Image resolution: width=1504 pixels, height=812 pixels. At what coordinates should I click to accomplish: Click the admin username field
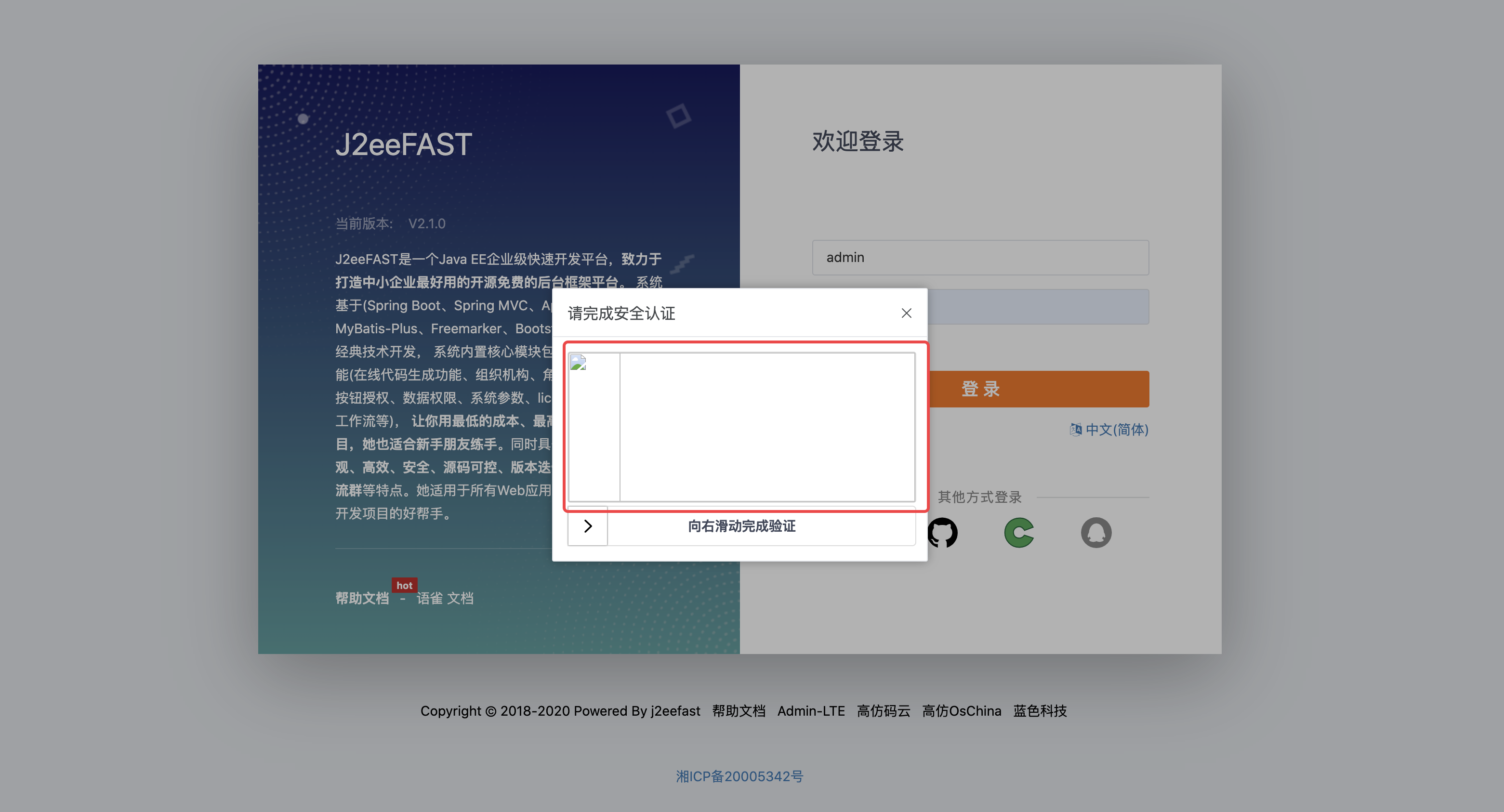980,258
